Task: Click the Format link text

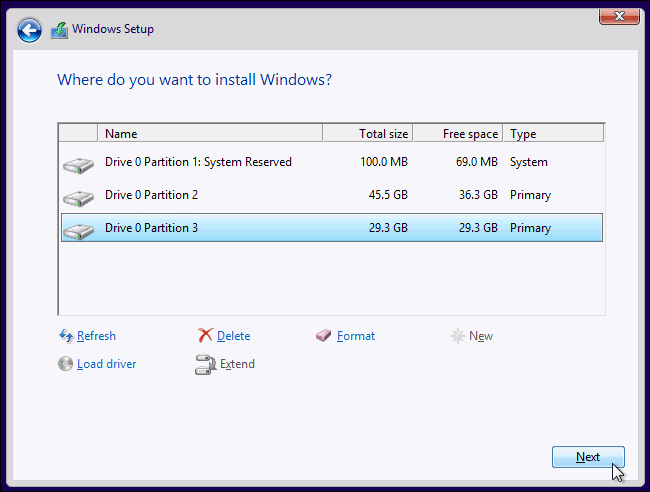Action: point(356,336)
